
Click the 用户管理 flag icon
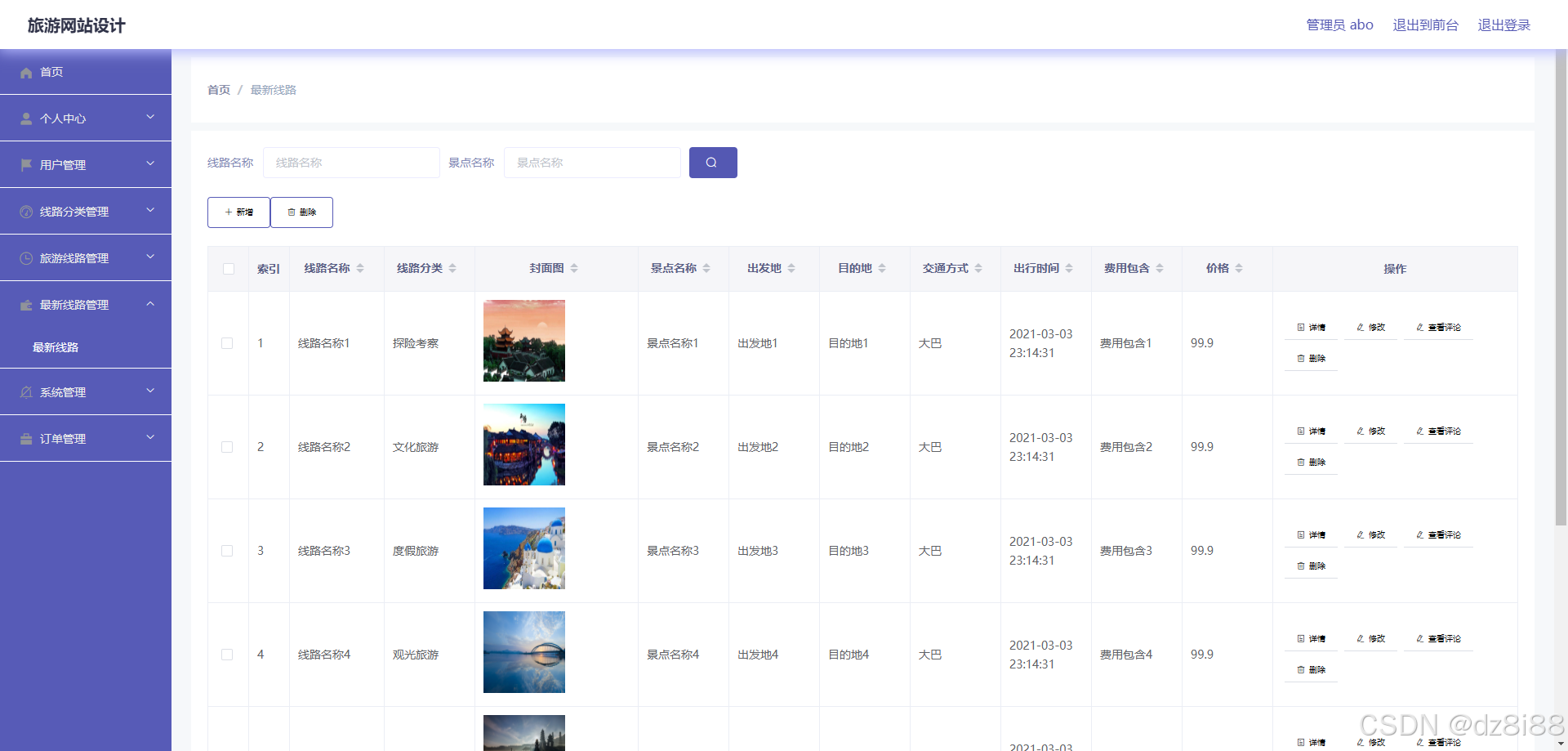tap(27, 164)
